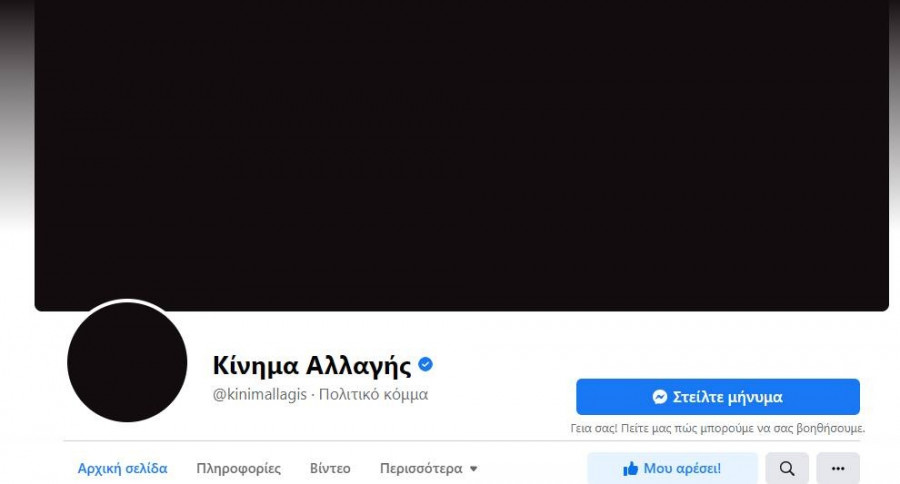Open the black circular profile picture

(127, 362)
